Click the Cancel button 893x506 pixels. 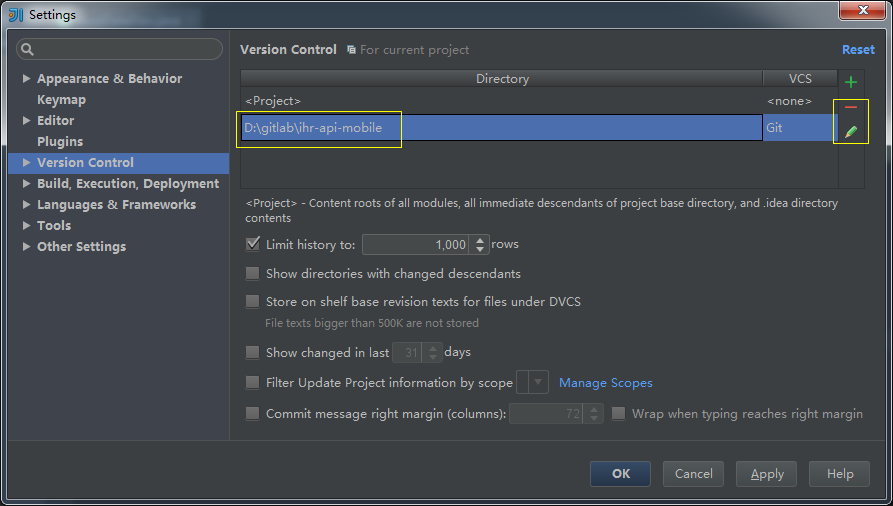pos(693,474)
